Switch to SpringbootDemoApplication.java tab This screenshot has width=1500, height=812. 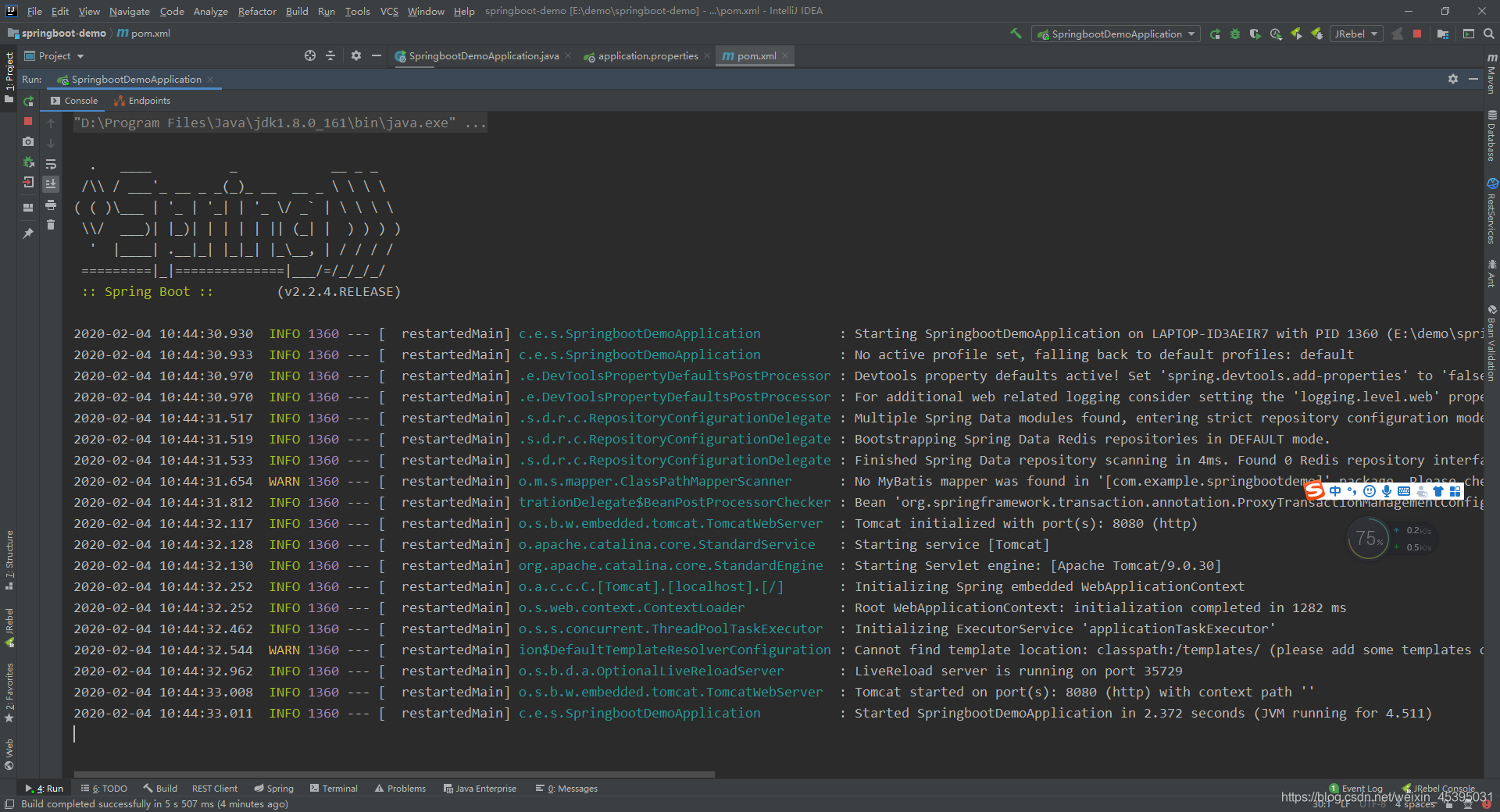[484, 55]
